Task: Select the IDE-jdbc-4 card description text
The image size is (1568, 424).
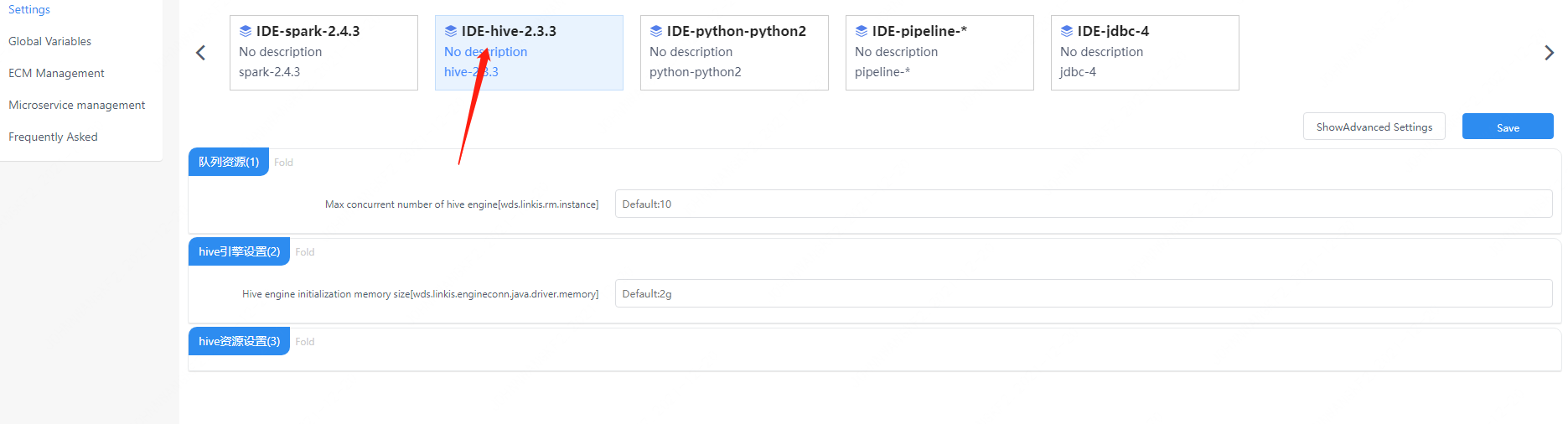Action: [1101, 52]
